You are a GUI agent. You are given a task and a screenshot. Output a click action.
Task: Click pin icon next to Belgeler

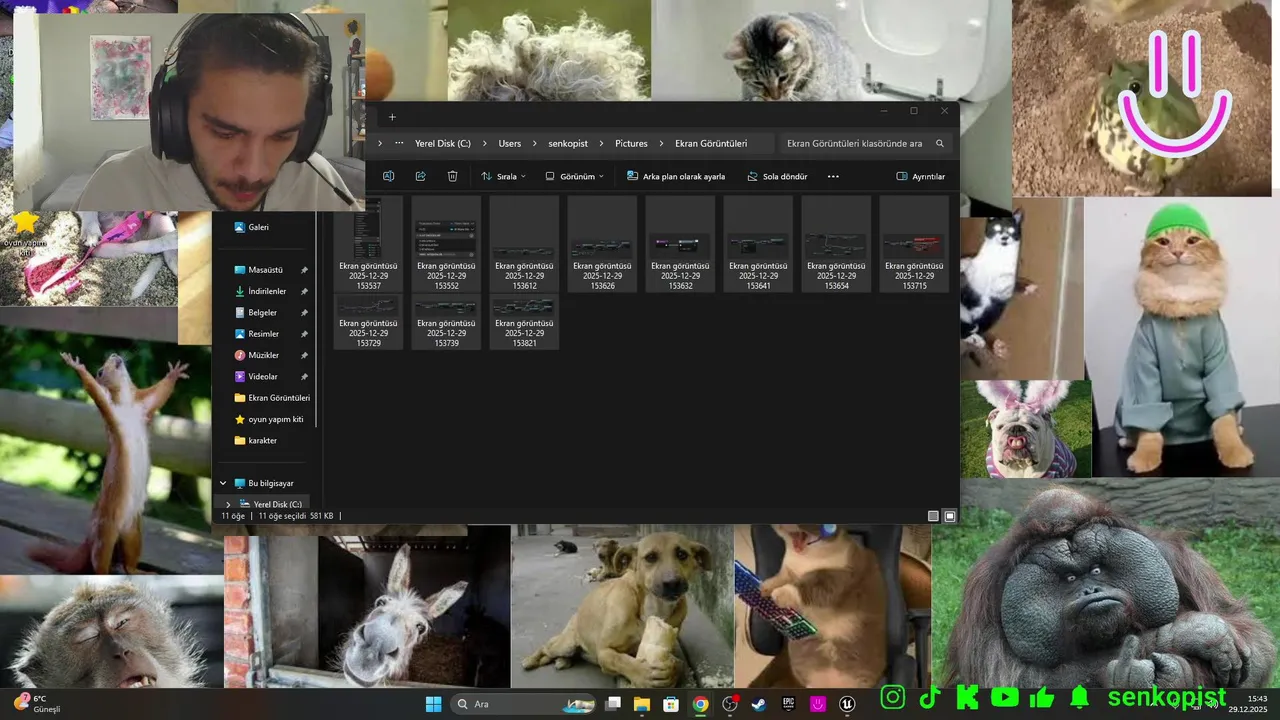pos(304,312)
